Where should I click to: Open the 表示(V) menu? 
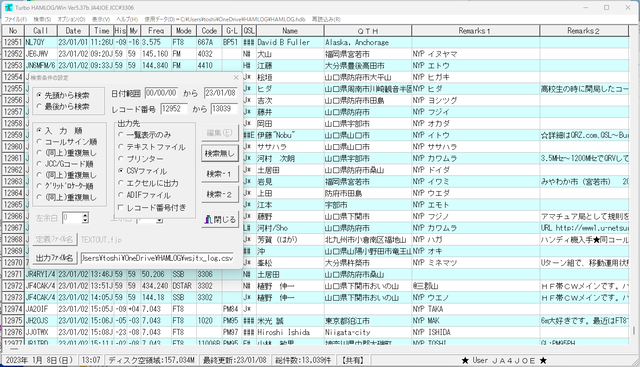(101, 19)
